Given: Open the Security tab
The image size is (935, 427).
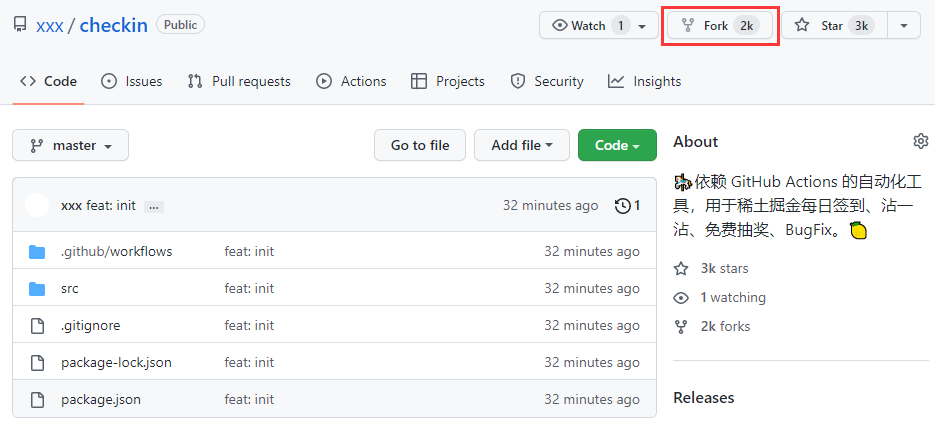Looking at the screenshot, I should [547, 82].
